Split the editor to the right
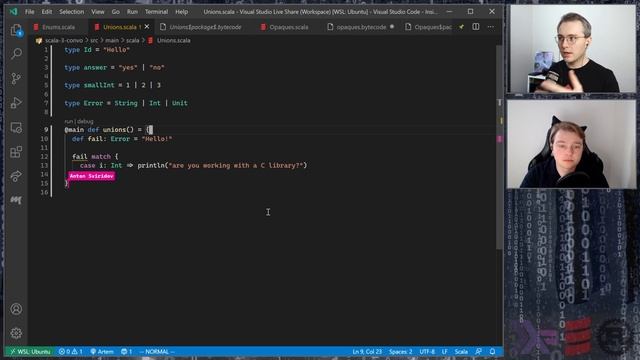 (x=476, y=27)
